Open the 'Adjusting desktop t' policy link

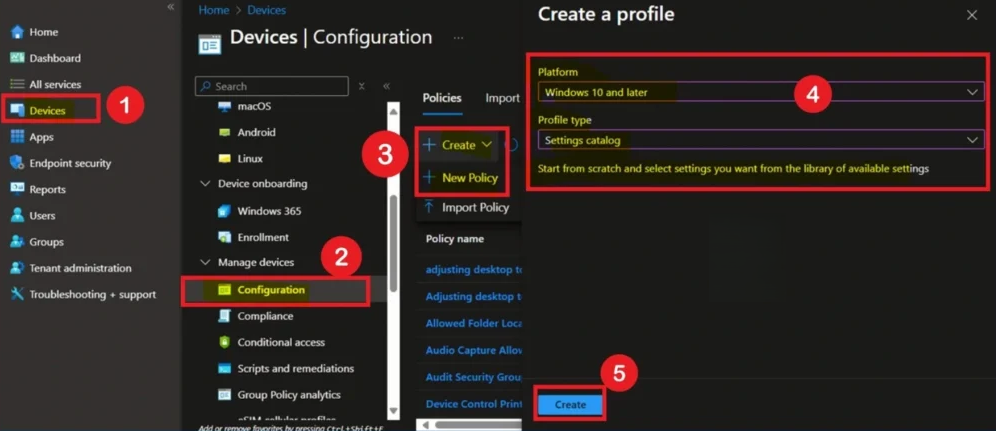click(474, 296)
